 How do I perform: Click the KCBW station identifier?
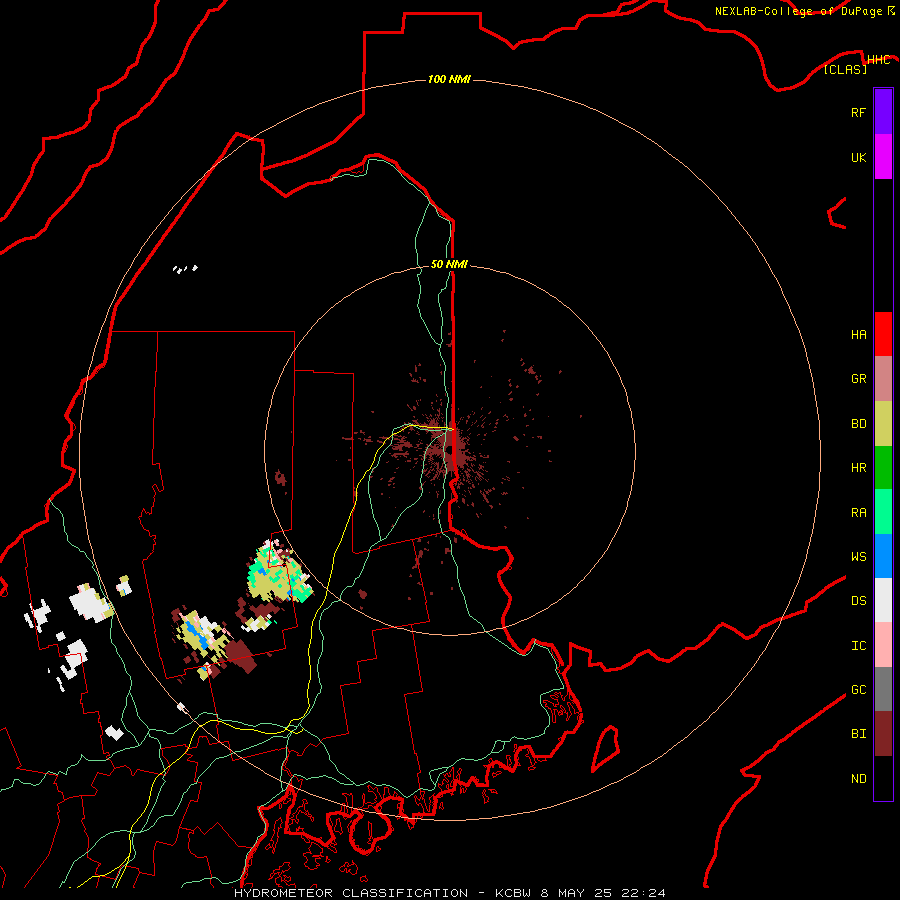(x=513, y=893)
